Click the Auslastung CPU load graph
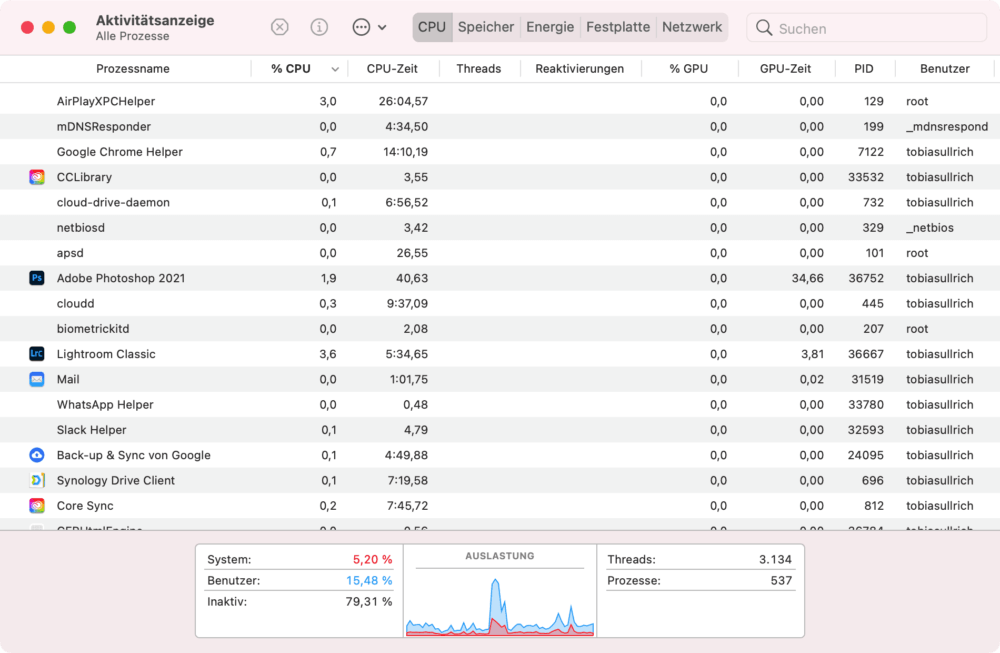Screen dimensions: 1000x653 pyautogui.click(x=500, y=606)
